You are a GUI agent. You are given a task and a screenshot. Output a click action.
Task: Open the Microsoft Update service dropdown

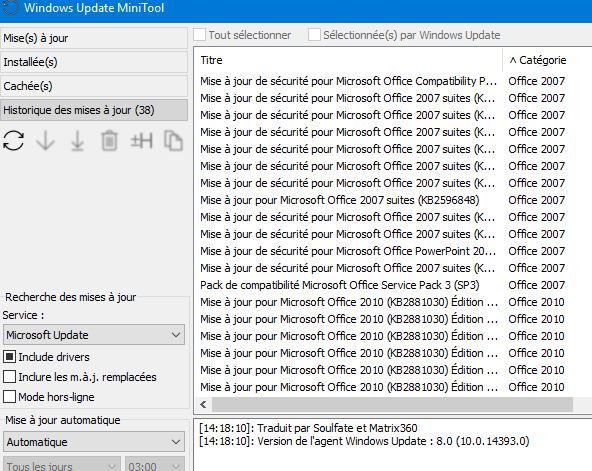[94, 335]
